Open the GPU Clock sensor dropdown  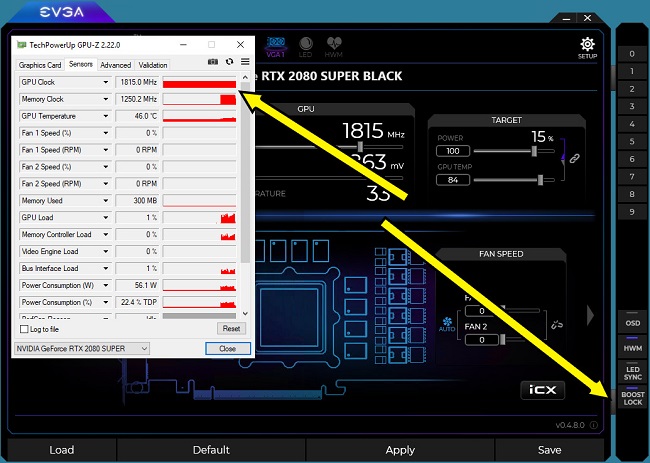point(106,82)
